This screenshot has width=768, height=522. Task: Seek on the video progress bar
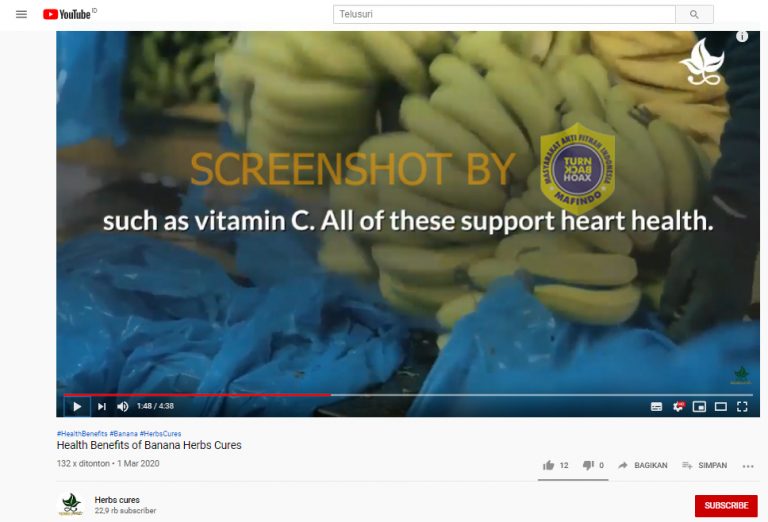408,394
